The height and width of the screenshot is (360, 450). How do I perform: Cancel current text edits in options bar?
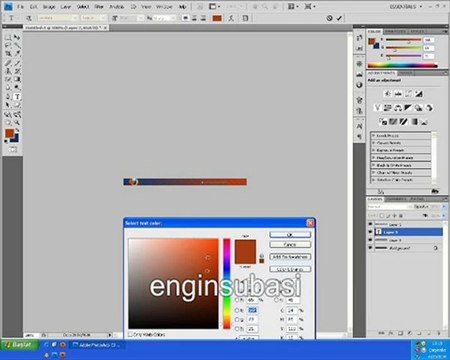click(x=329, y=18)
